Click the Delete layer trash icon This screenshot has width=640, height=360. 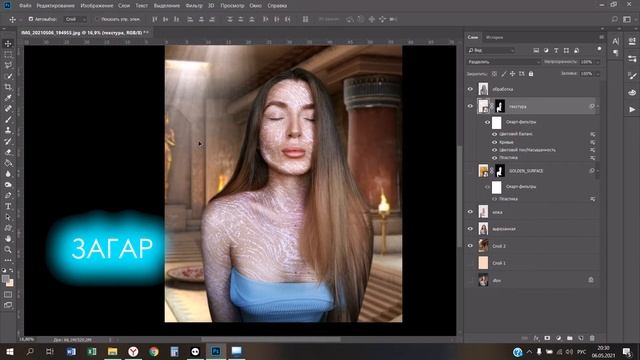click(x=592, y=338)
